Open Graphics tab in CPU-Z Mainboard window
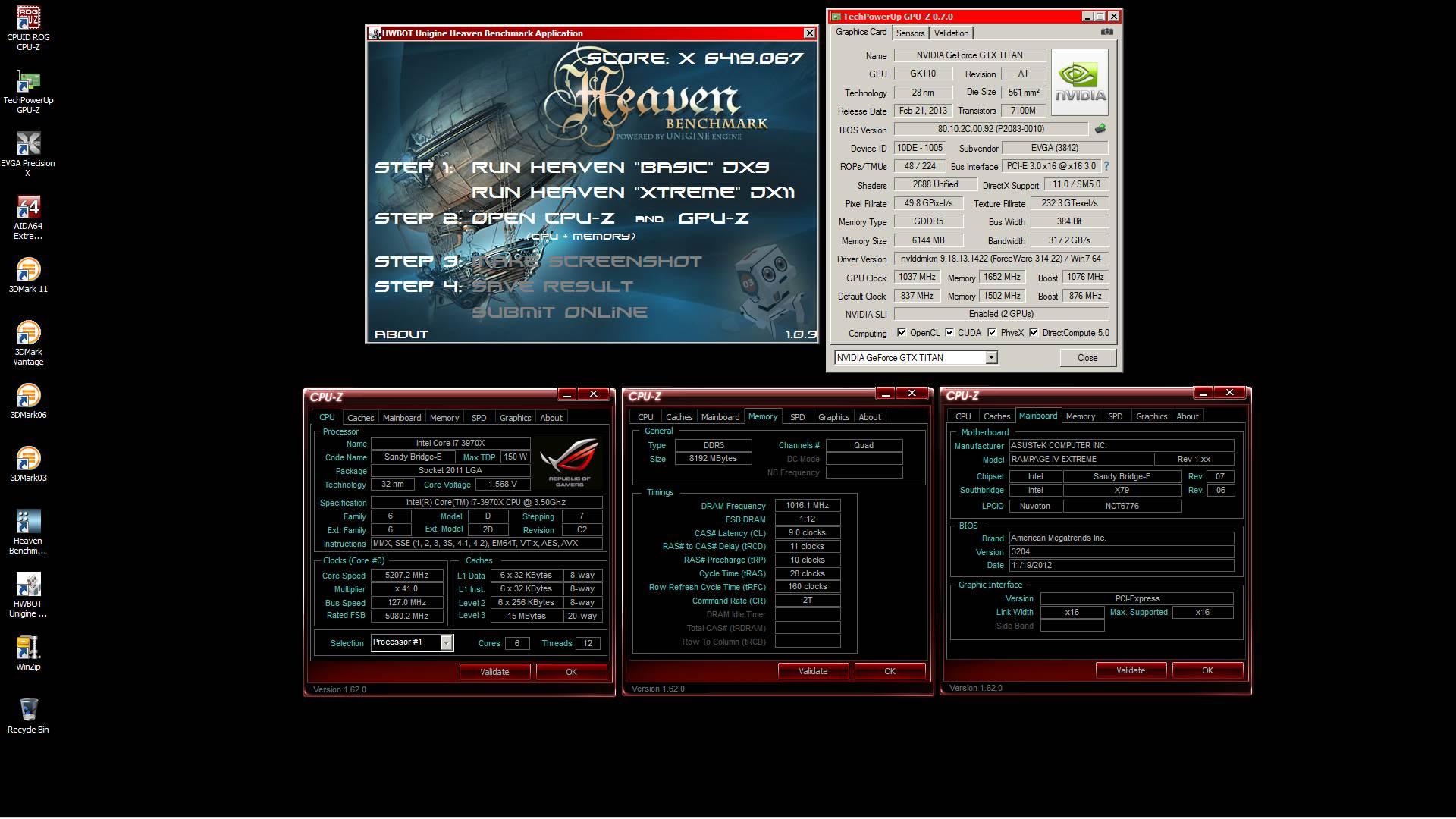Image resolution: width=1456 pixels, height=819 pixels. (x=1151, y=416)
